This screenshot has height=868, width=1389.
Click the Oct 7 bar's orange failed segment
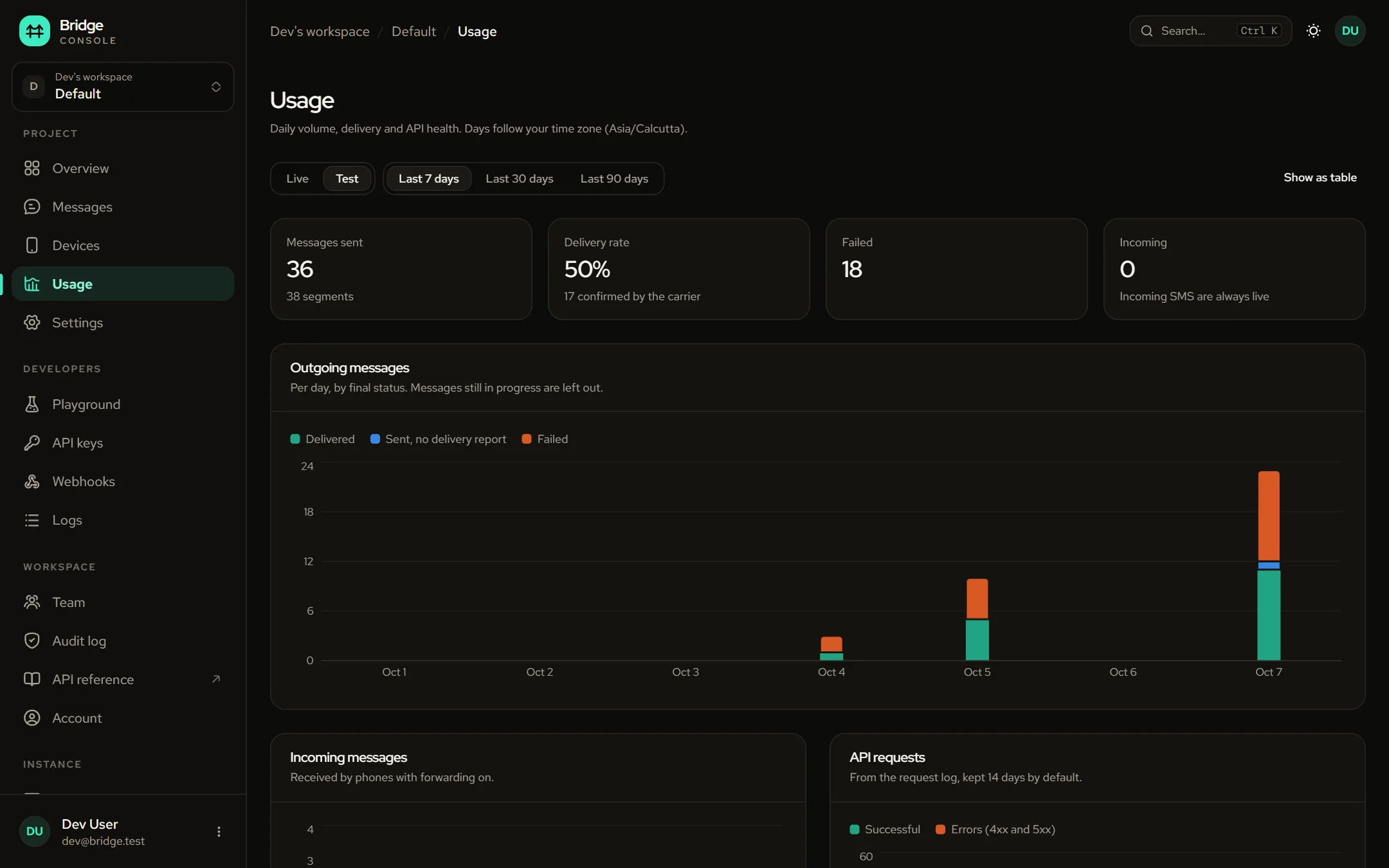point(1269,516)
